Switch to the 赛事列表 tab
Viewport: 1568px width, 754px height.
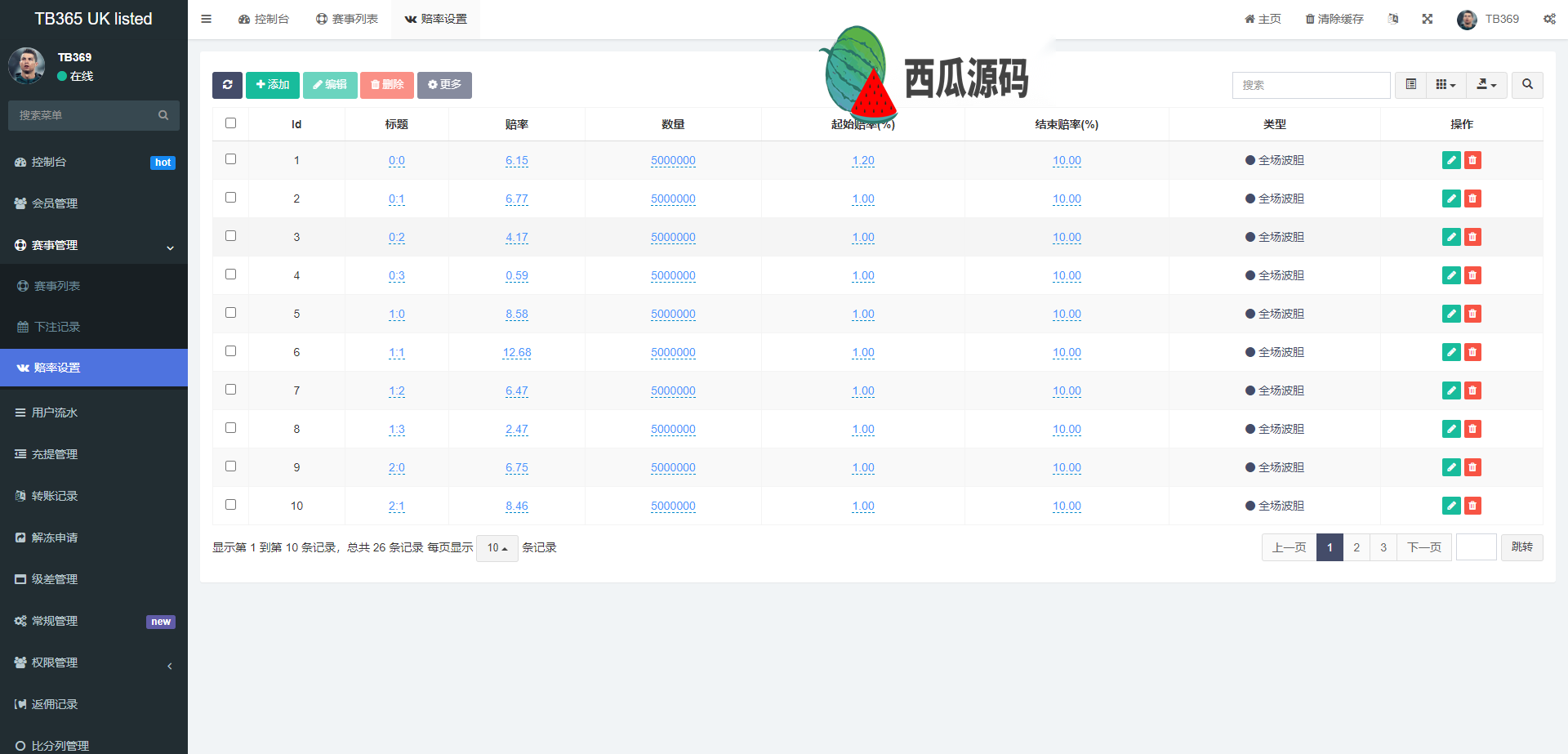347,19
